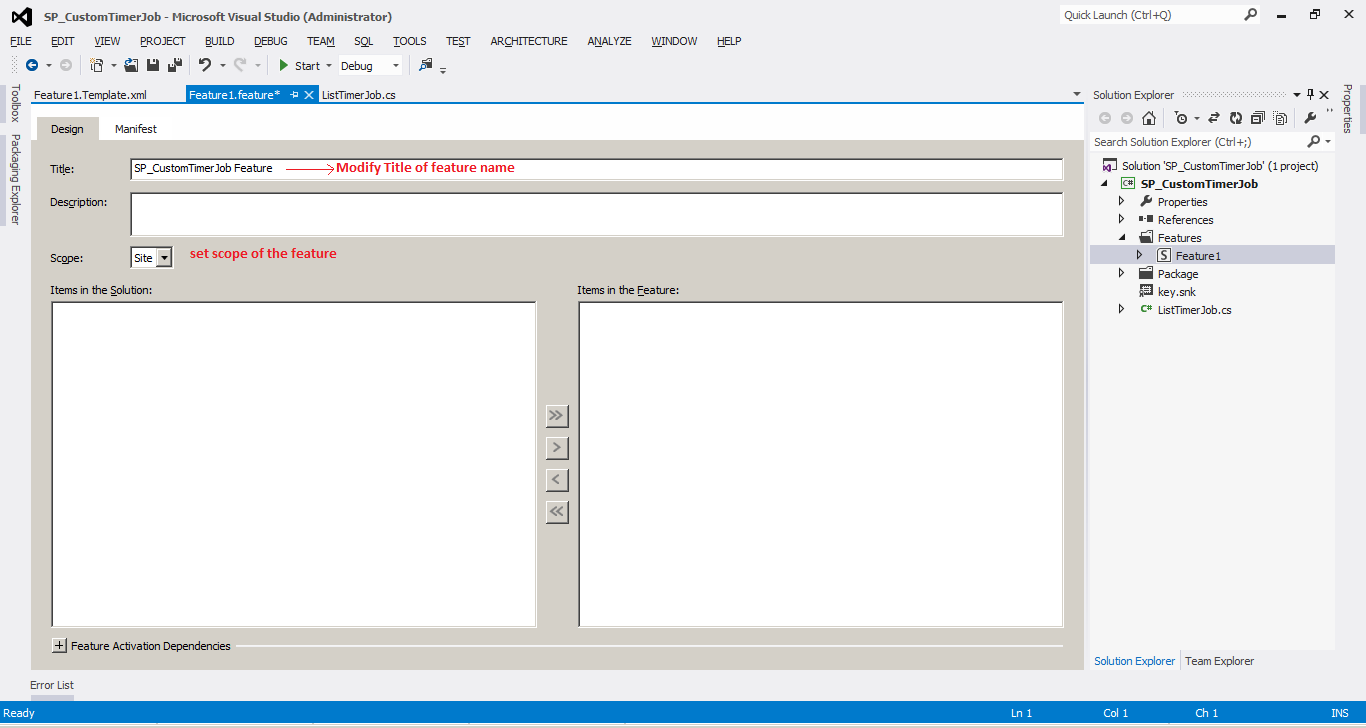Close the Feature1.feature document tab
This screenshot has width=1366, height=728.
pyautogui.click(x=310, y=95)
